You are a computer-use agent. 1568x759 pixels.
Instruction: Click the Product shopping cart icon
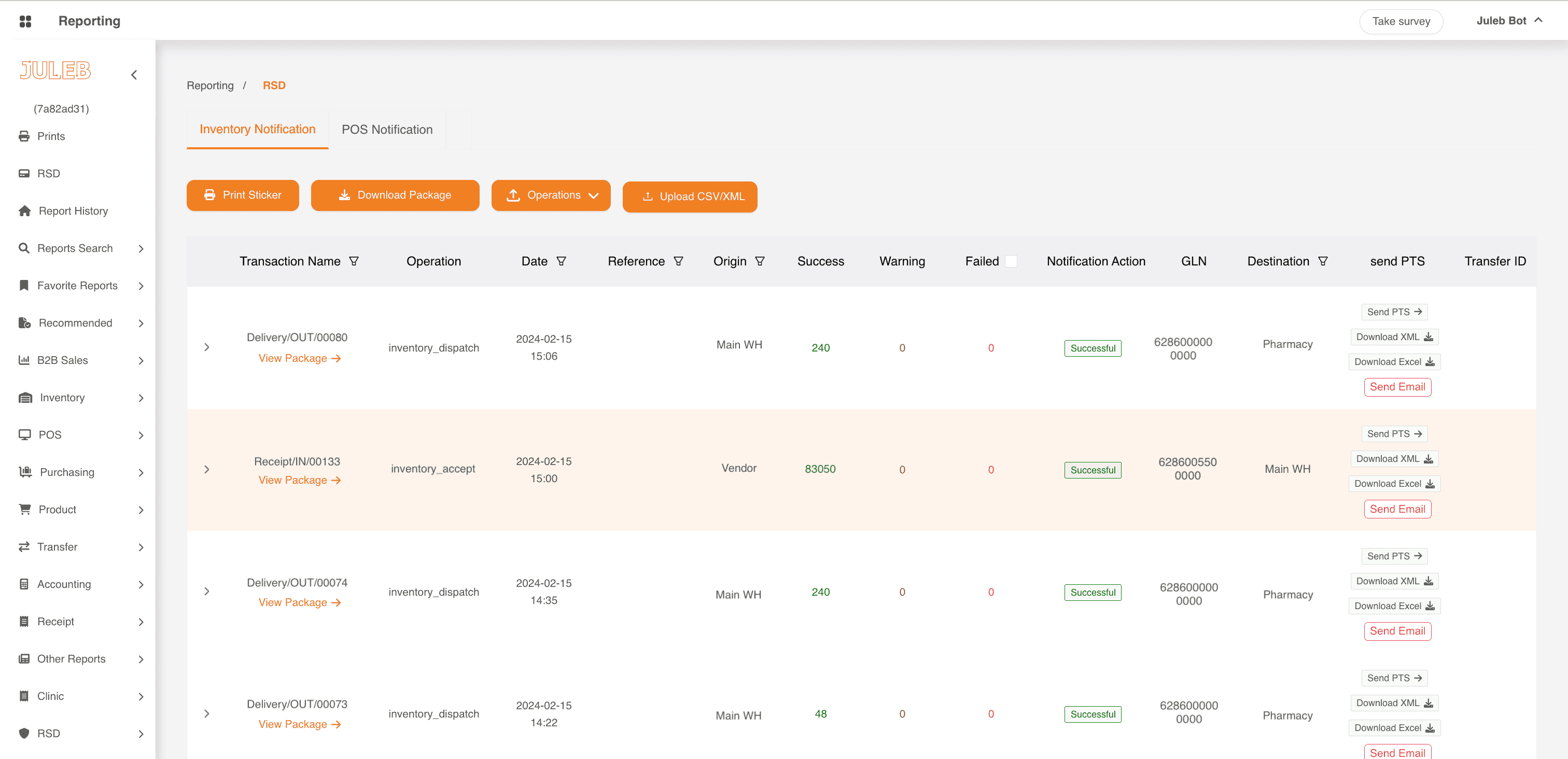(24, 509)
